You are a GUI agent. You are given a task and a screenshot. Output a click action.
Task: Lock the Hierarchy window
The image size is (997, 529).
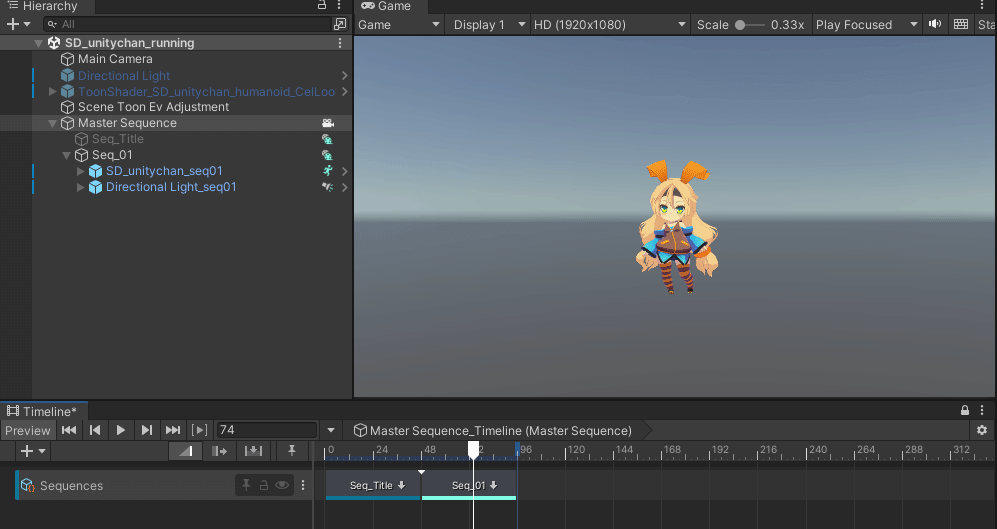[322, 5]
